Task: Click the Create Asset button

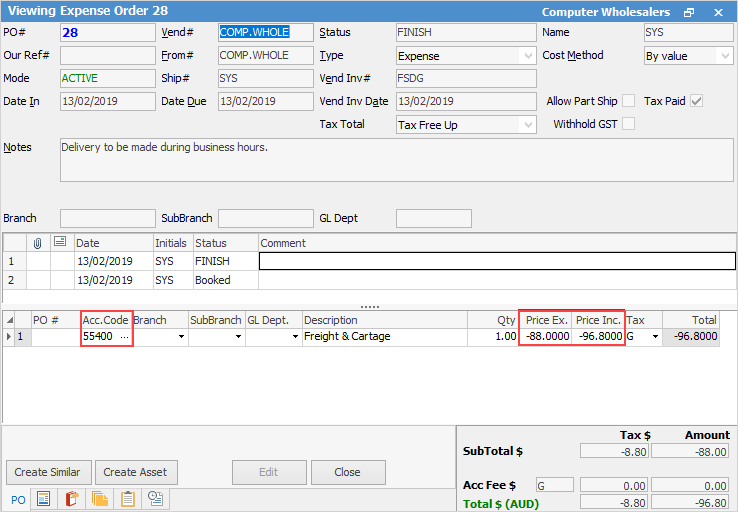Action: 136,472
